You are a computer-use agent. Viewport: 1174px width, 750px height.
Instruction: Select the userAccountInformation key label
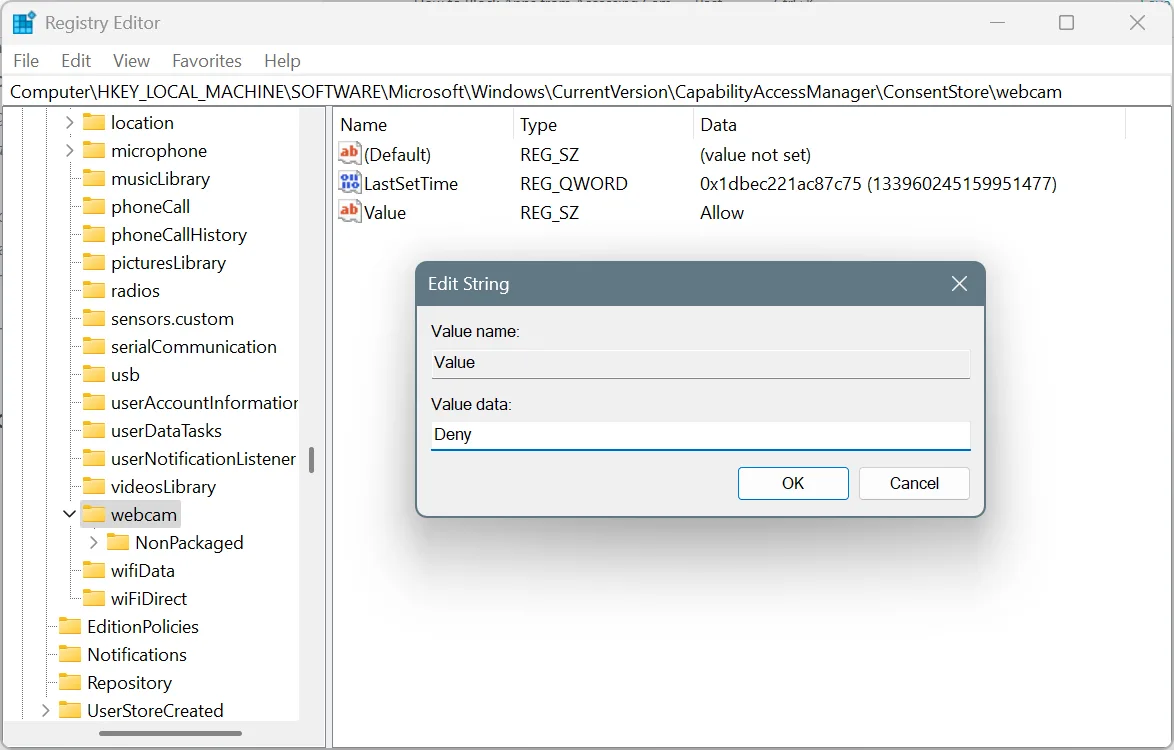pos(204,403)
